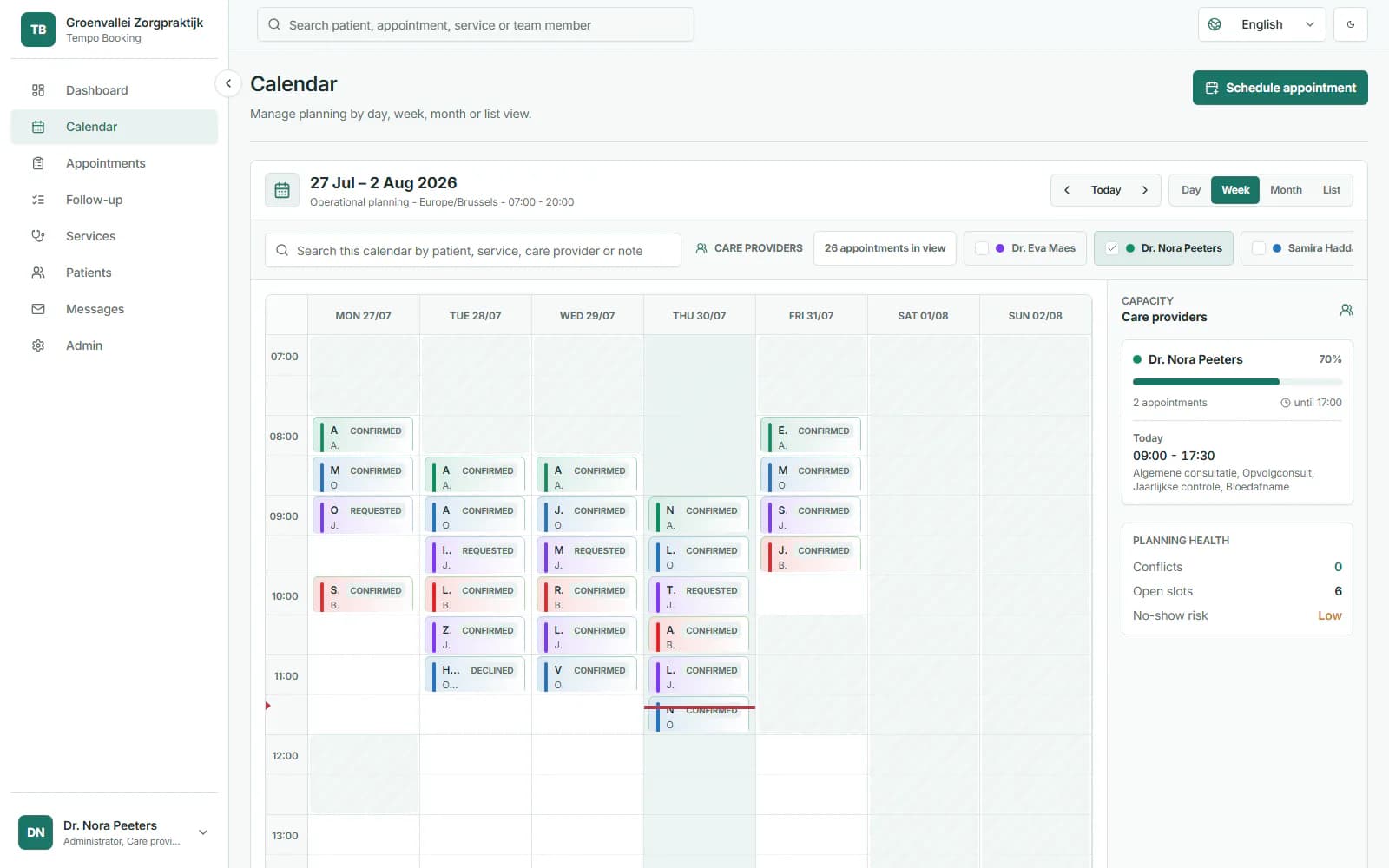Open Services stethoscope icon

pyautogui.click(x=38, y=236)
